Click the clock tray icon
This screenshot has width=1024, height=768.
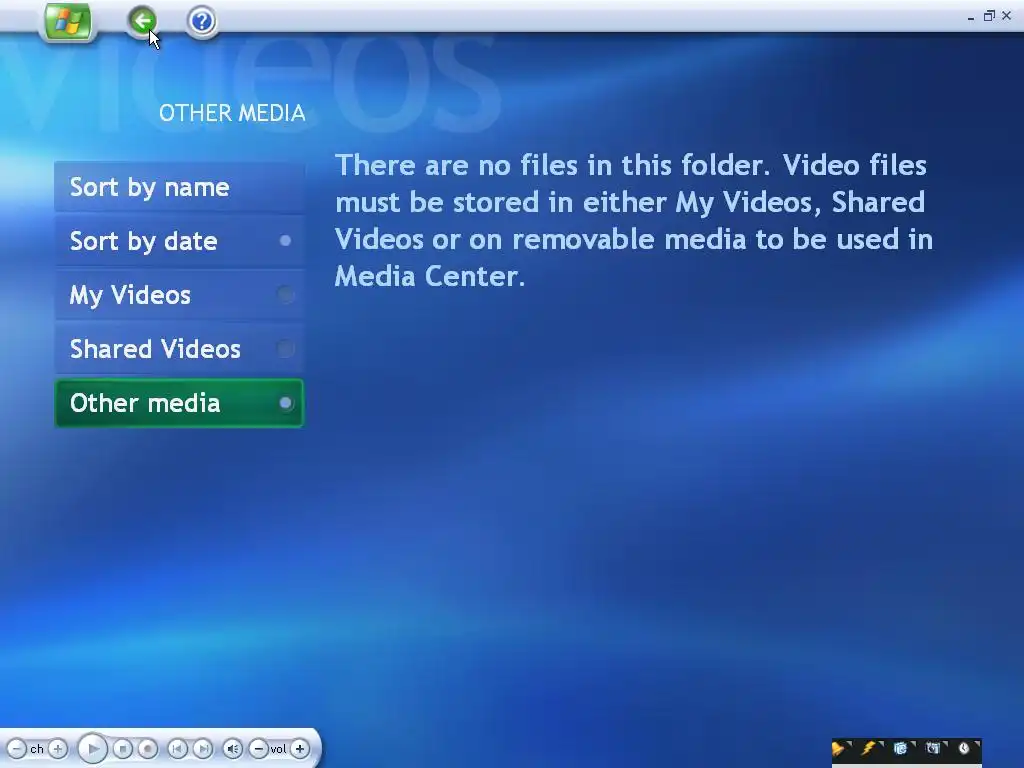pyautogui.click(x=964, y=748)
